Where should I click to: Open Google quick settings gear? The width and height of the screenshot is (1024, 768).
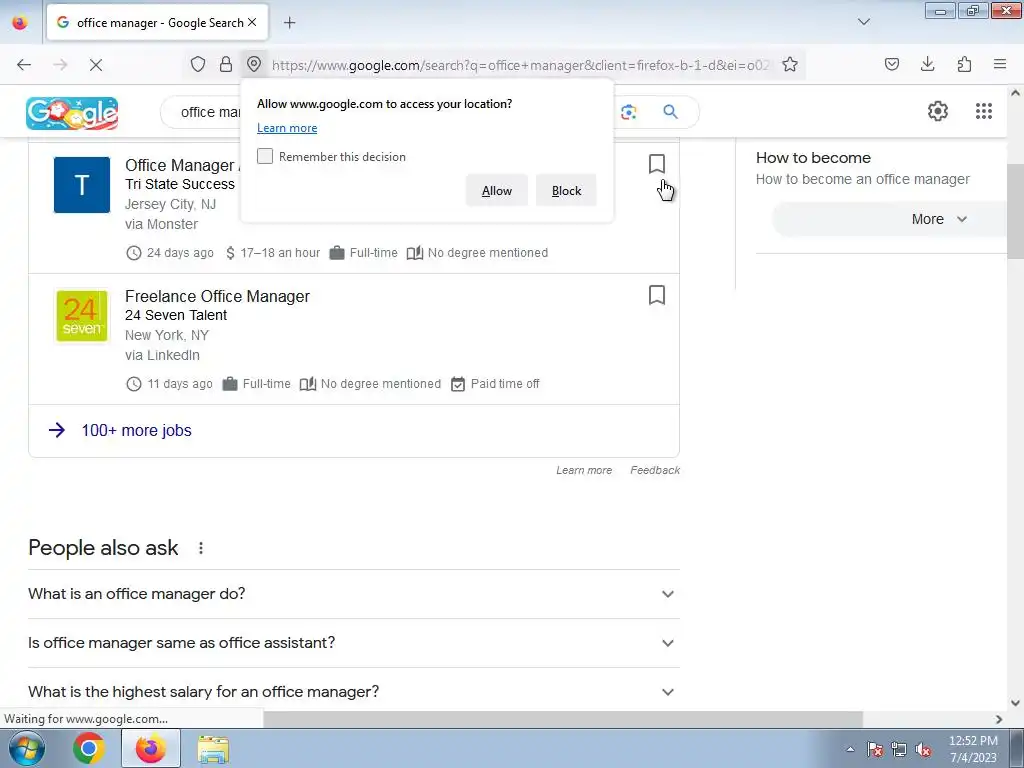click(938, 111)
